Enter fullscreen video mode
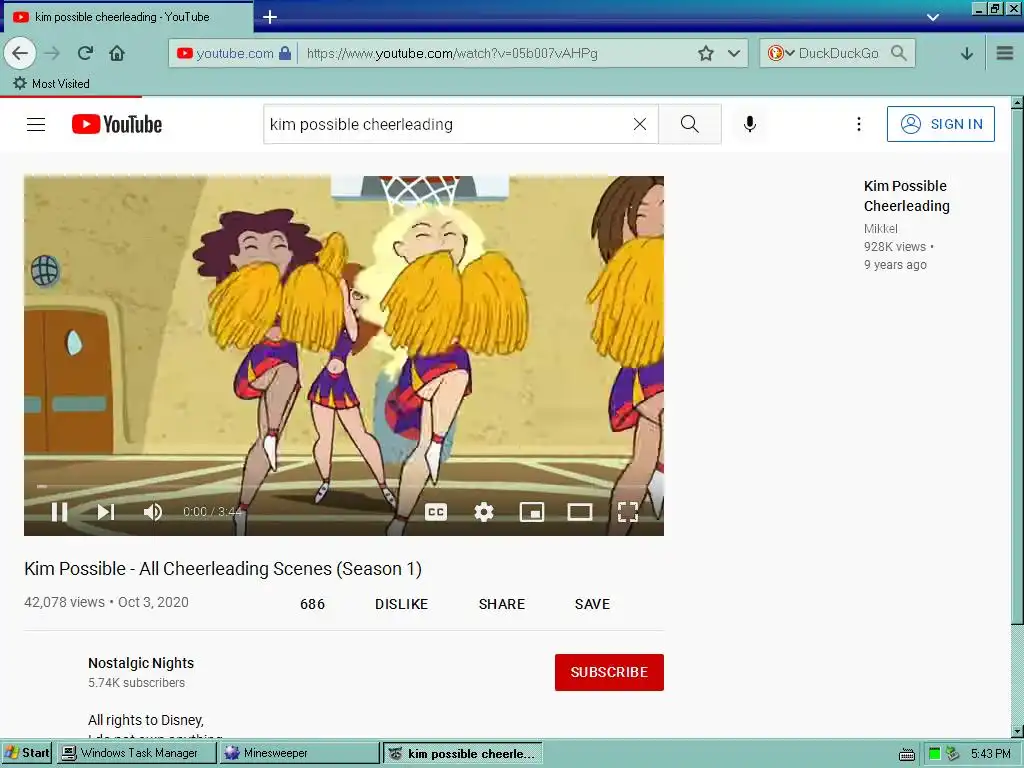The image size is (1024, 768). (628, 512)
